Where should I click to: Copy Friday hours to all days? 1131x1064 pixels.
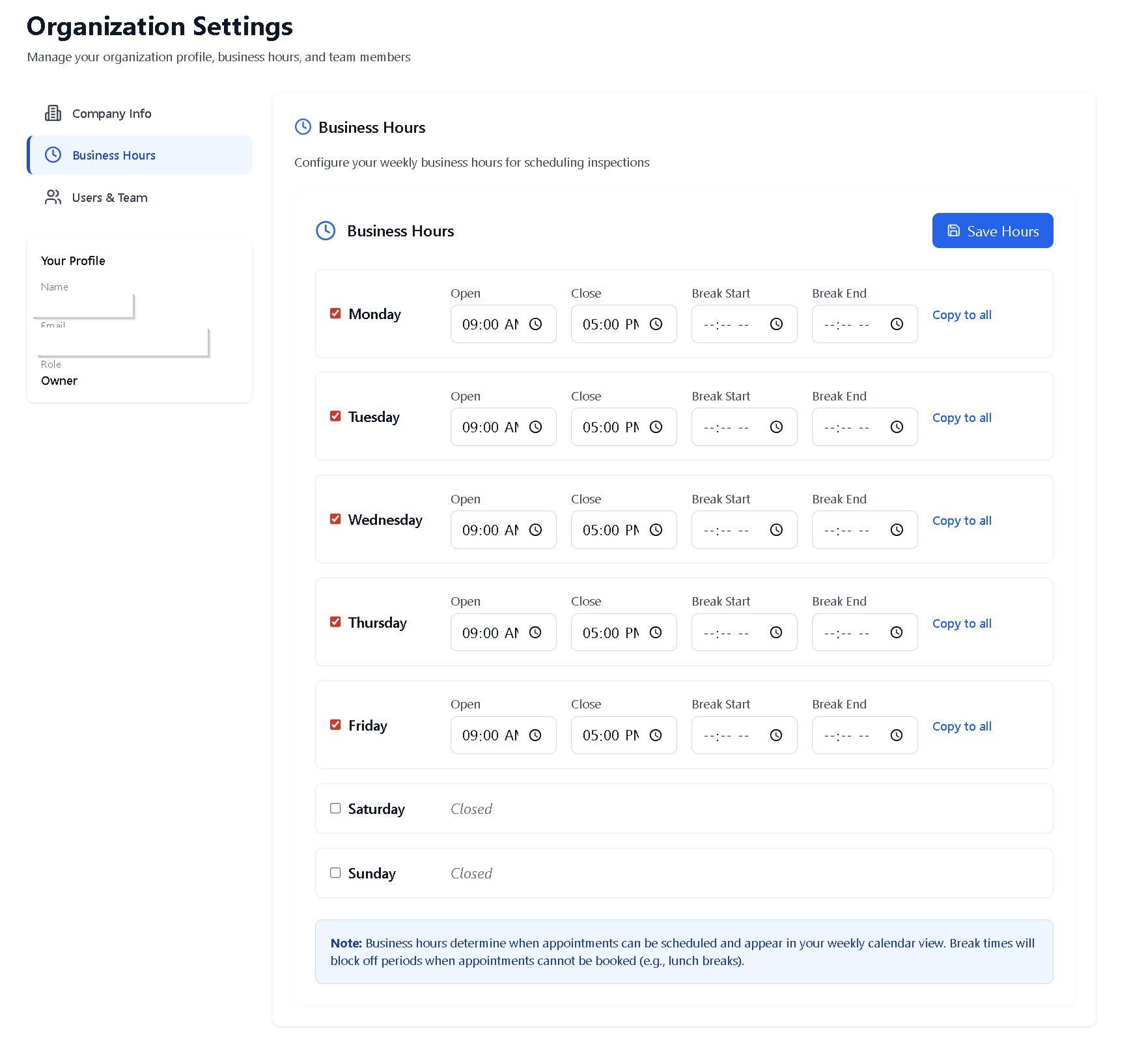[x=962, y=727]
